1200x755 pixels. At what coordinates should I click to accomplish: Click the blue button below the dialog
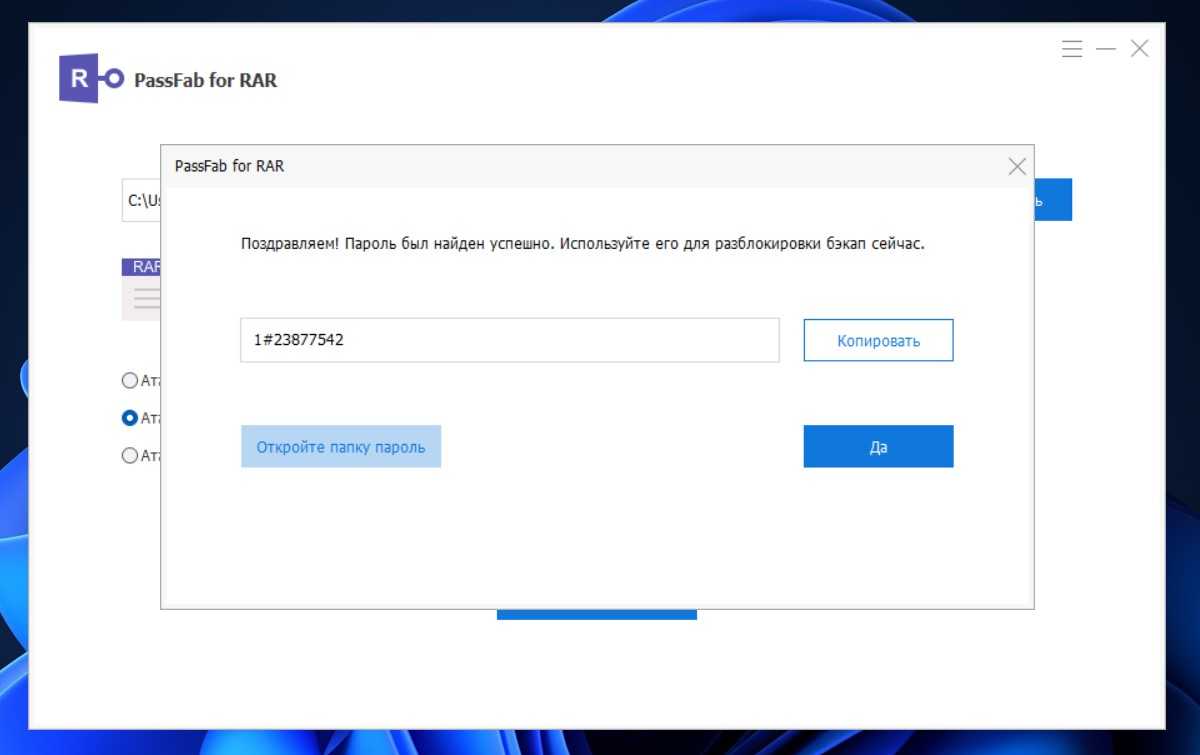[x=596, y=614]
